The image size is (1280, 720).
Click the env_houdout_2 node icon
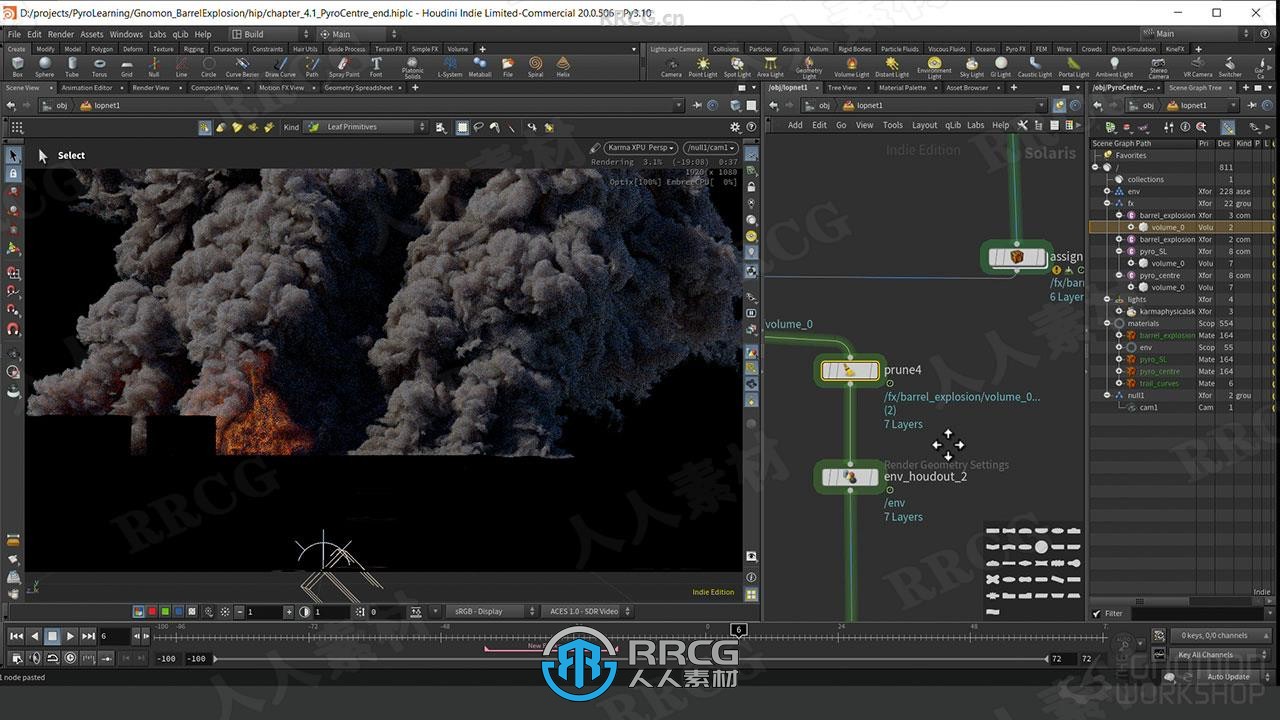(849, 477)
